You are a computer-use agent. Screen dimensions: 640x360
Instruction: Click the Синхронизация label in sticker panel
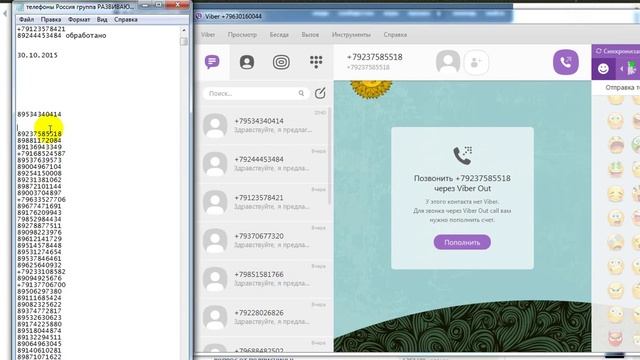620,51
